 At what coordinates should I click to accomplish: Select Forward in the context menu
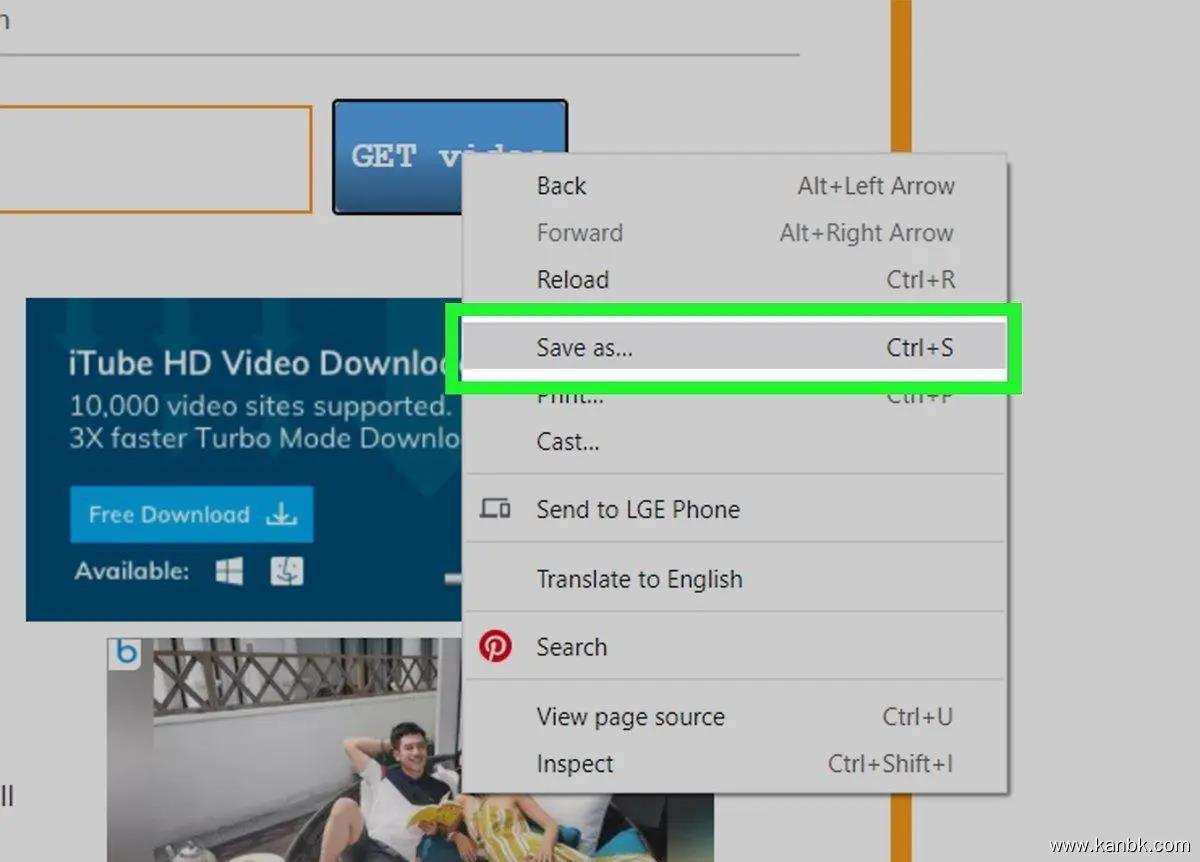coord(579,233)
